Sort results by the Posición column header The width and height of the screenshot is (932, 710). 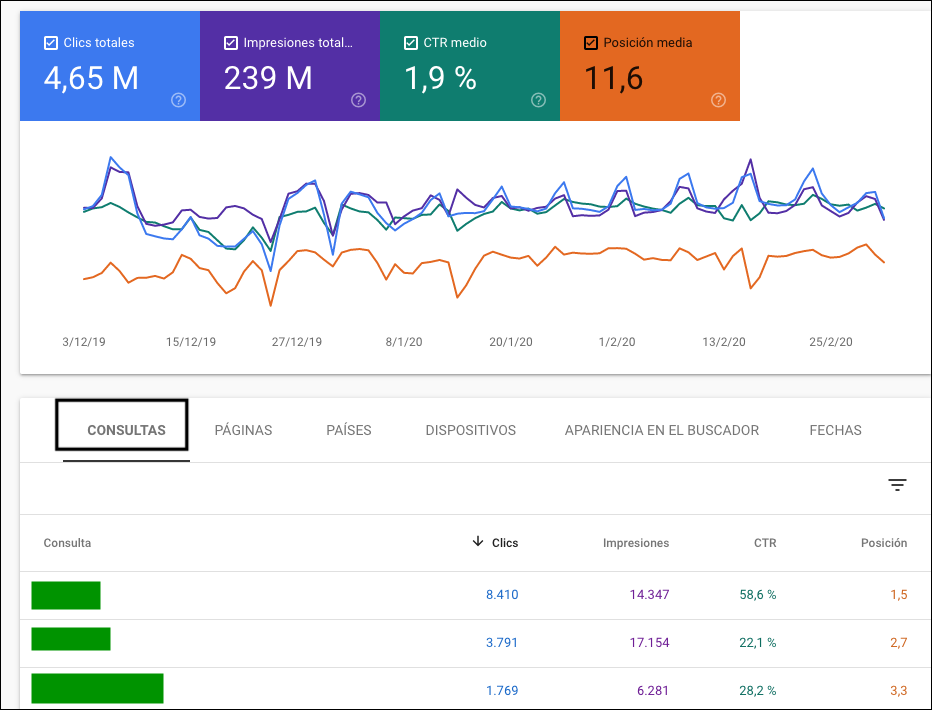pos(884,543)
